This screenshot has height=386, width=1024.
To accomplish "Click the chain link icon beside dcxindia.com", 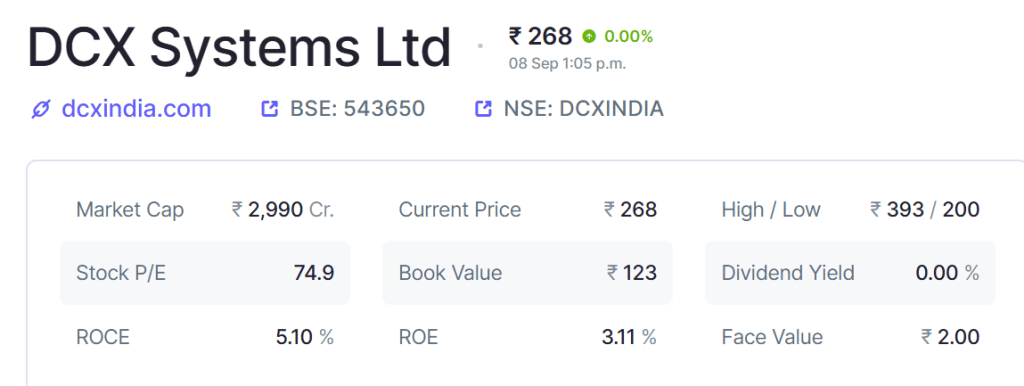I will tap(40, 110).
